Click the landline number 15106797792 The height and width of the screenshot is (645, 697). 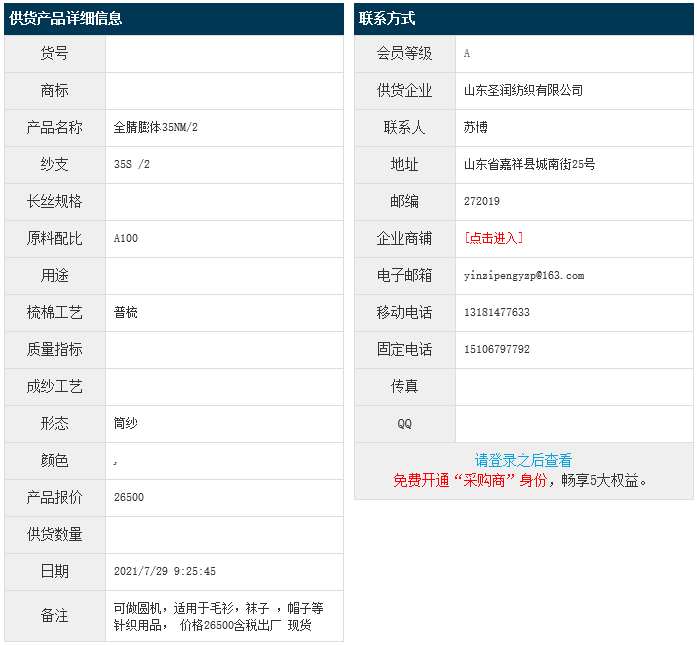point(497,349)
